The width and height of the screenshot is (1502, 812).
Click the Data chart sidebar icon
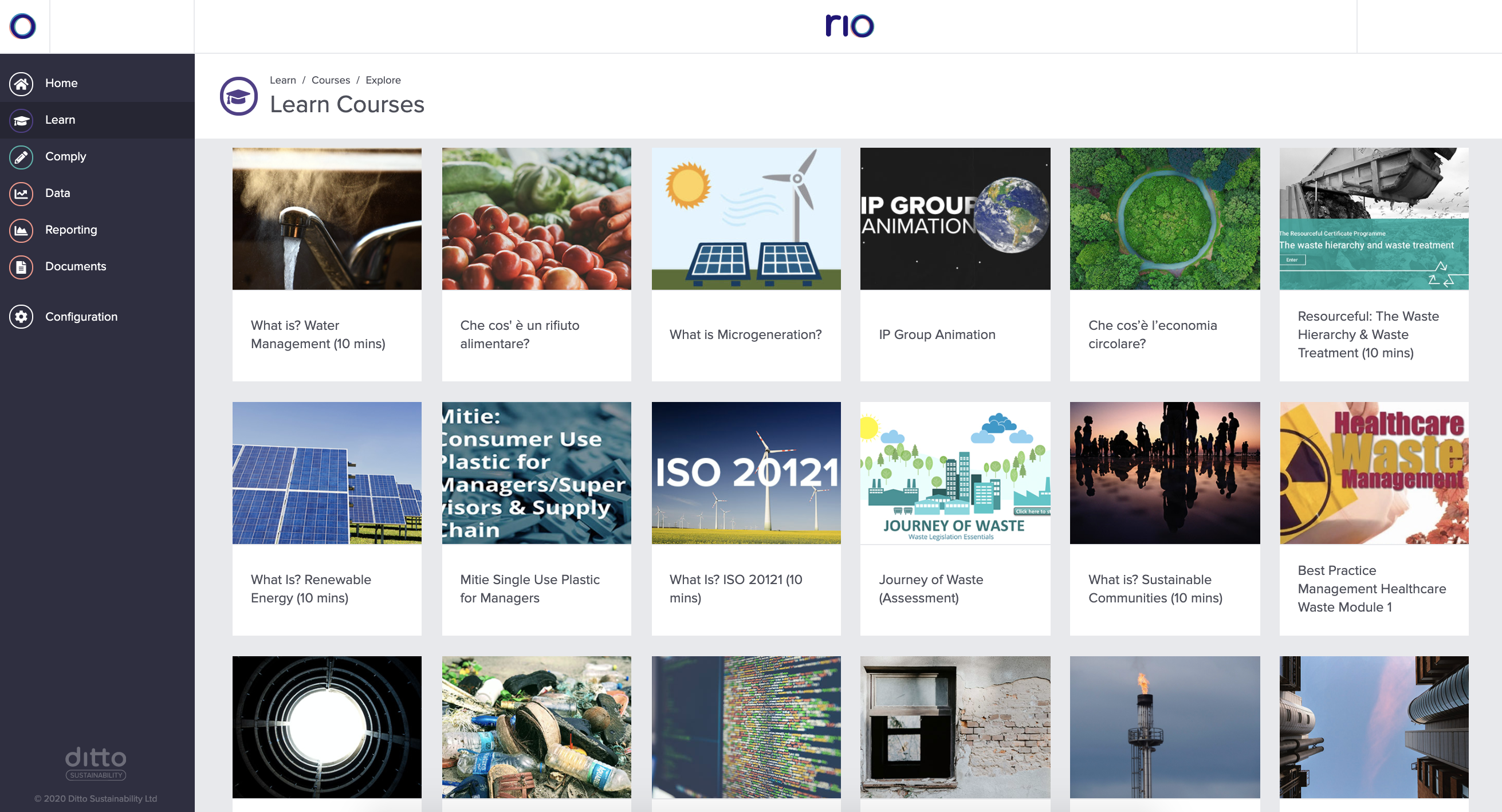(21, 194)
